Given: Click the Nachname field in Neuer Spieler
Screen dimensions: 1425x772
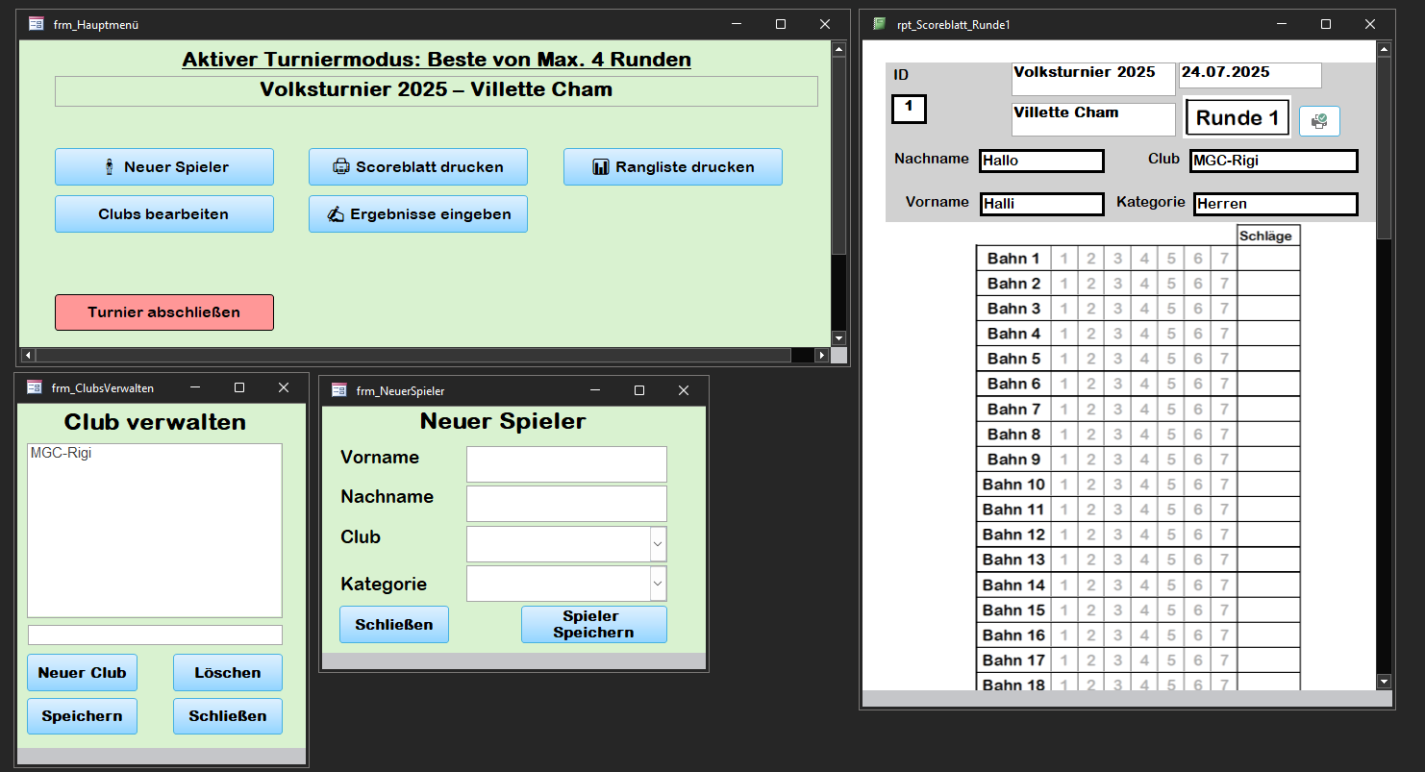Looking at the screenshot, I should 566,503.
